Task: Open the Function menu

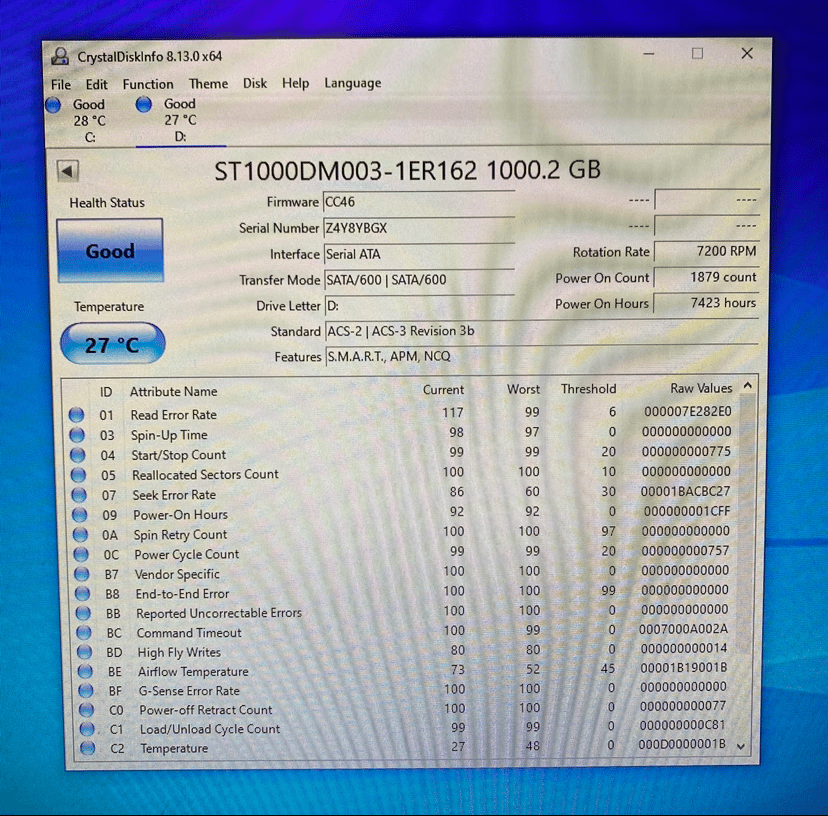Action: pos(148,85)
